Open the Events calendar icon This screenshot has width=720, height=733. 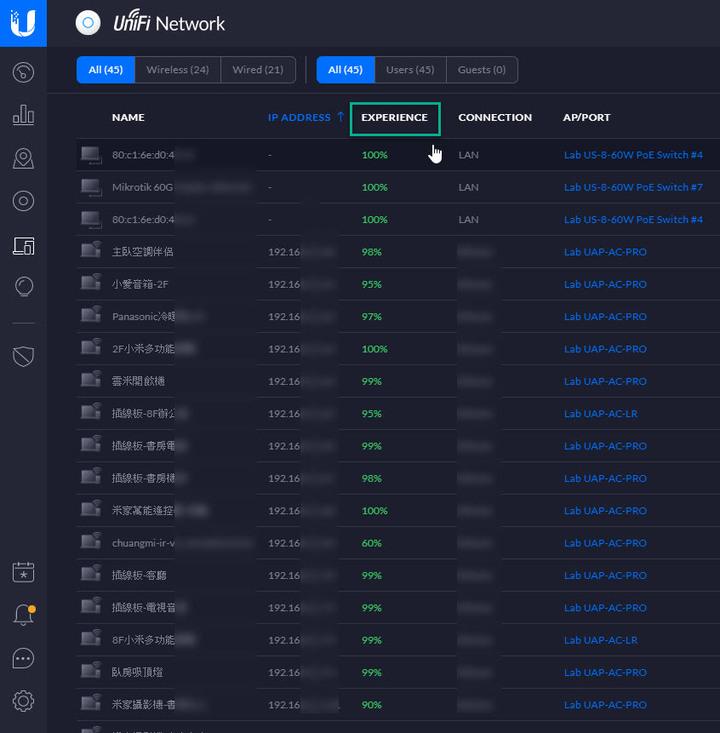[23, 572]
